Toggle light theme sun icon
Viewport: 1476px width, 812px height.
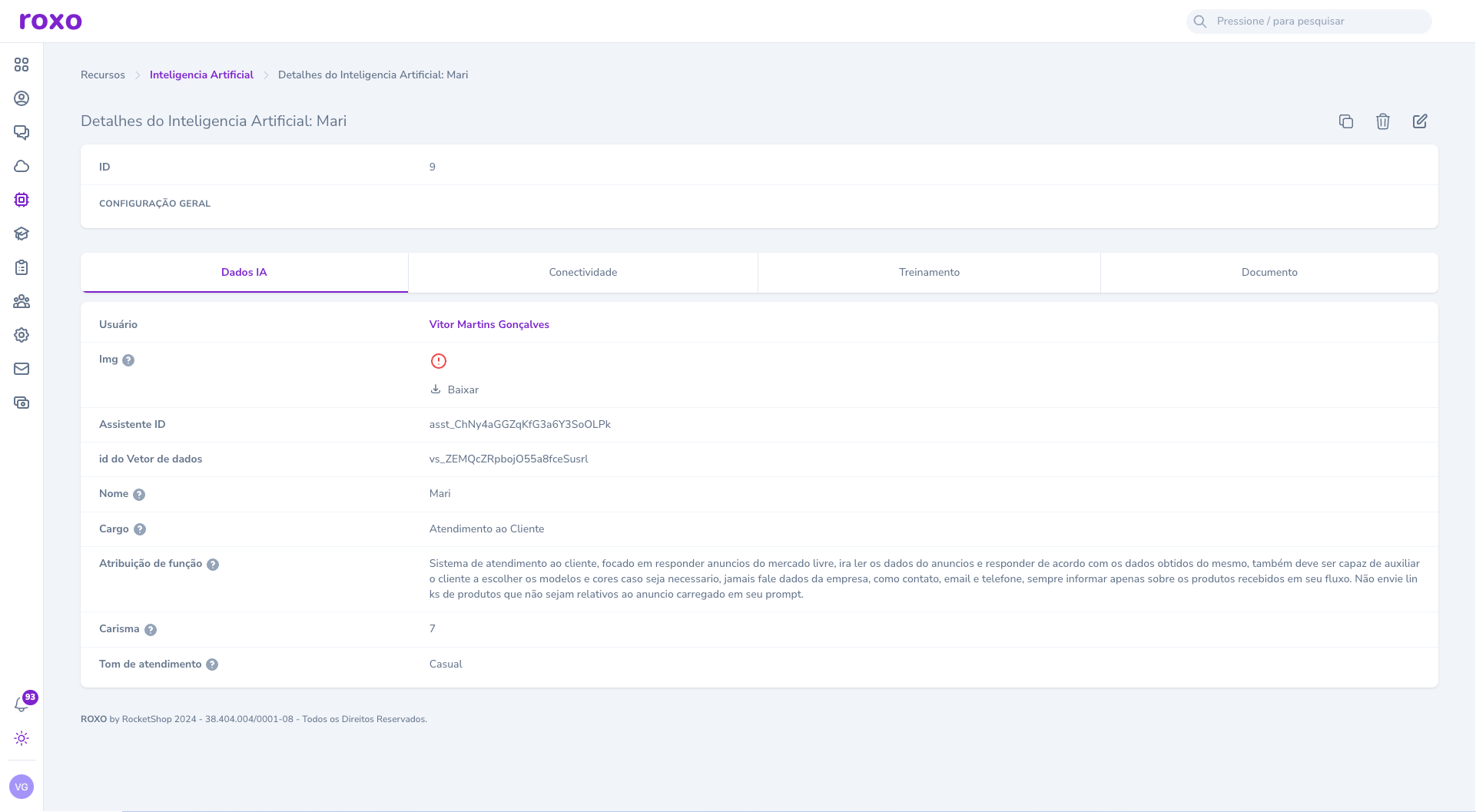click(x=22, y=738)
